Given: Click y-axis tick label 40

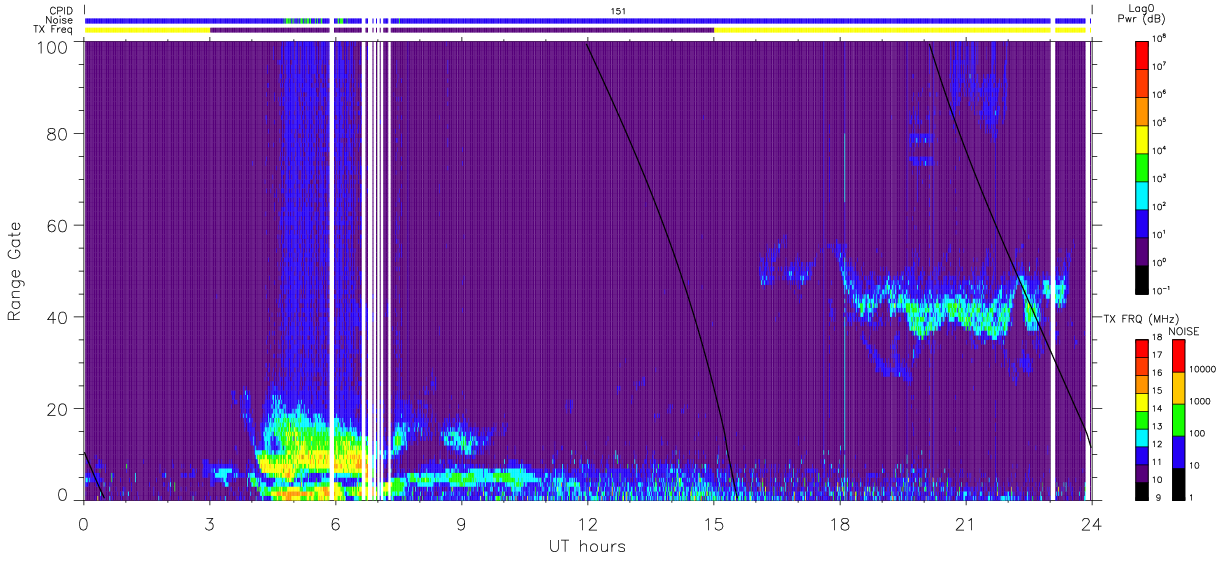Looking at the screenshot, I should pos(58,317).
